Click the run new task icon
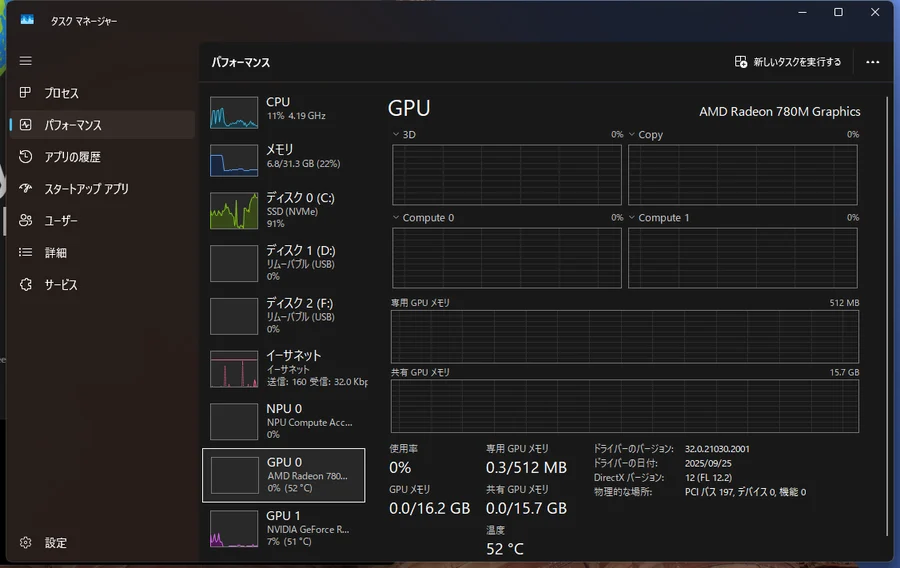The height and width of the screenshot is (568, 900). point(740,62)
